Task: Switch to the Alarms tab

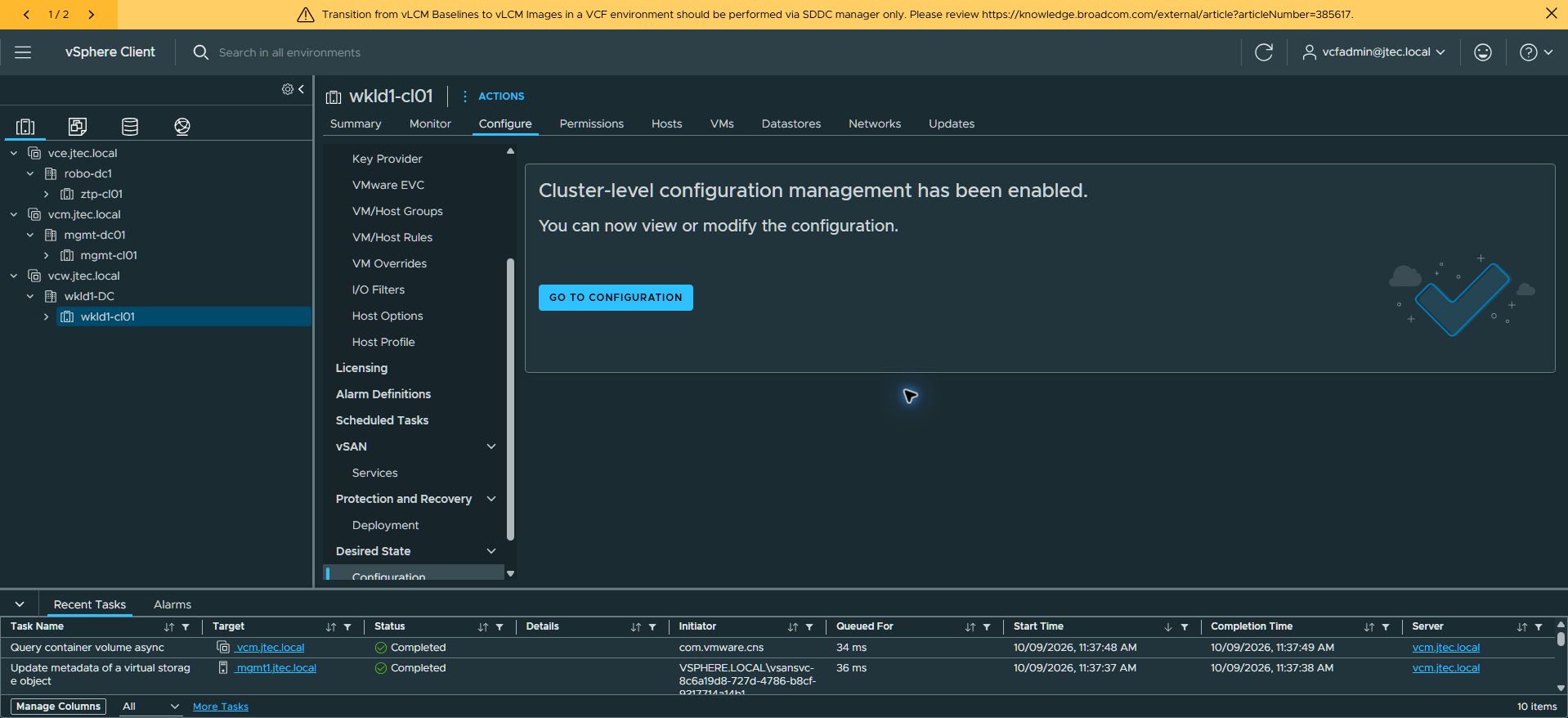Action: pos(172,604)
